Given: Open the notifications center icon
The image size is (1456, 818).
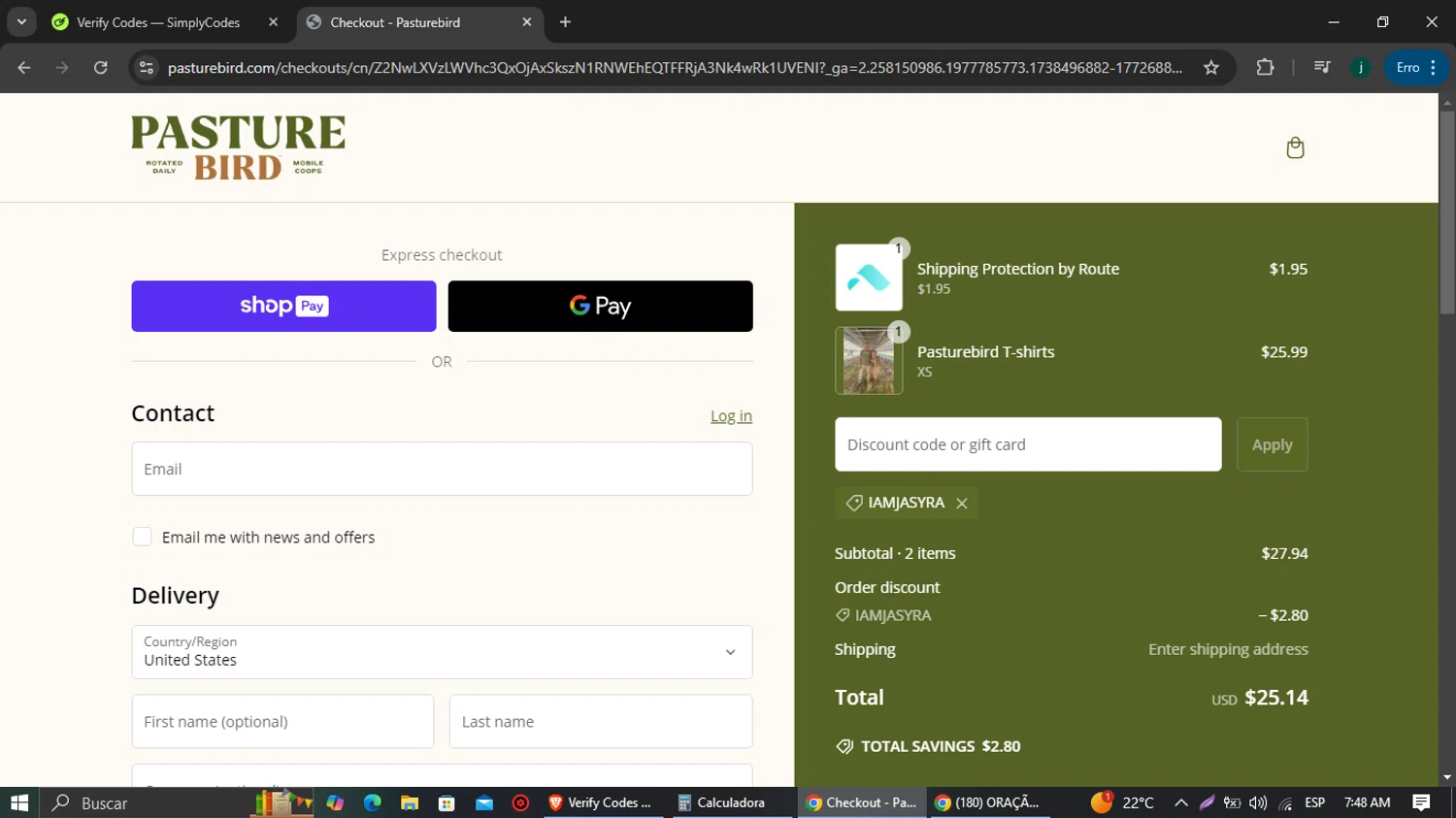Looking at the screenshot, I should (x=1421, y=802).
